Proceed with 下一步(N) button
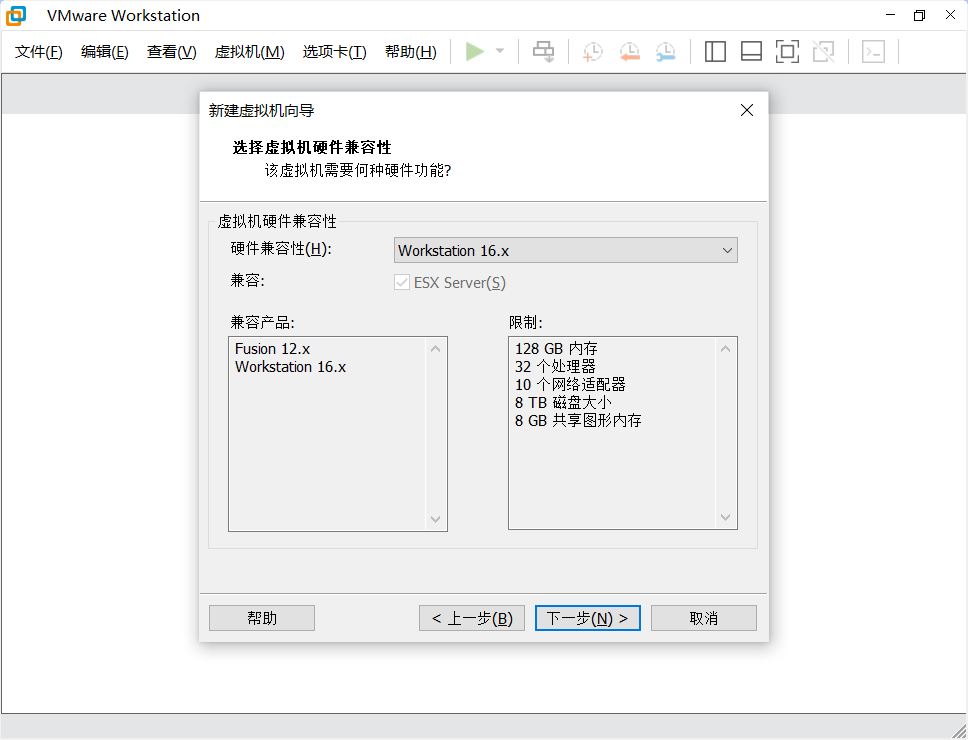The width and height of the screenshot is (968, 740). tap(588, 618)
